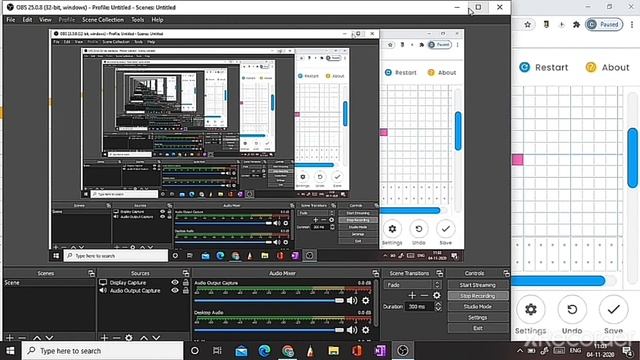Viewport: 640px width, 360px height.
Task: Open Desktop Audio mixer settings gear
Action: pyautogui.click(x=366, y=330)
